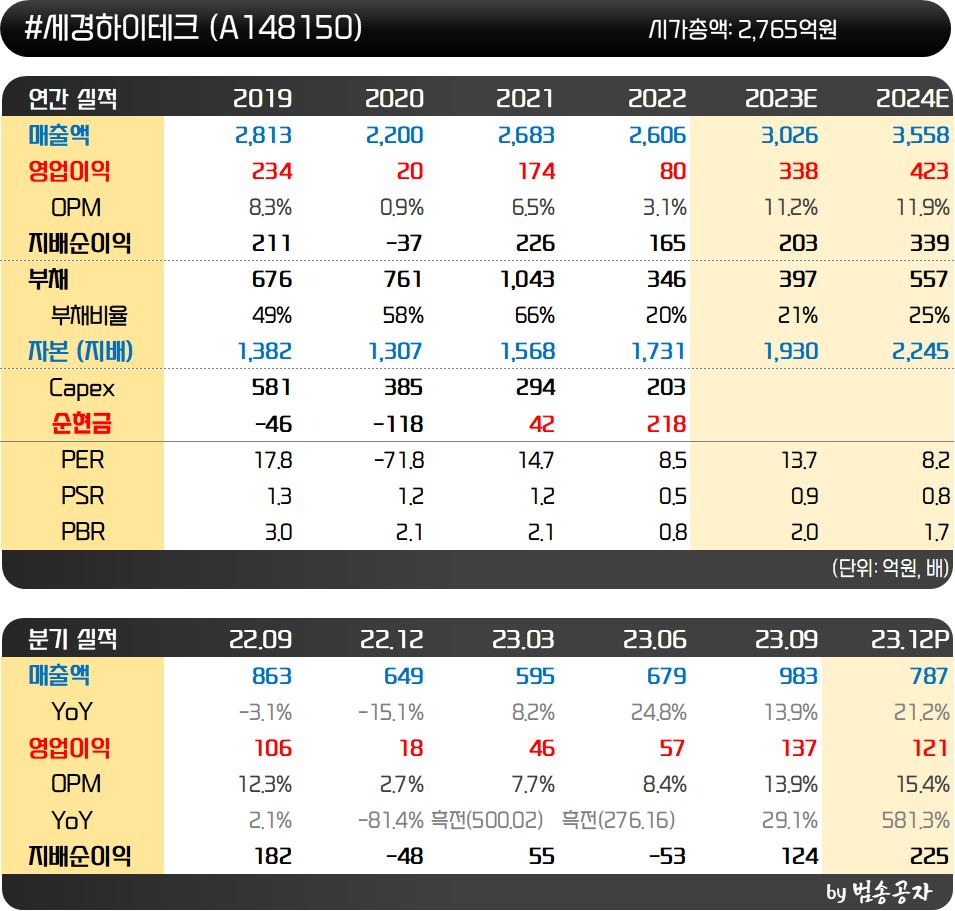
Task: Click the 2024E operating profit 423
Action: coord(929,171)
